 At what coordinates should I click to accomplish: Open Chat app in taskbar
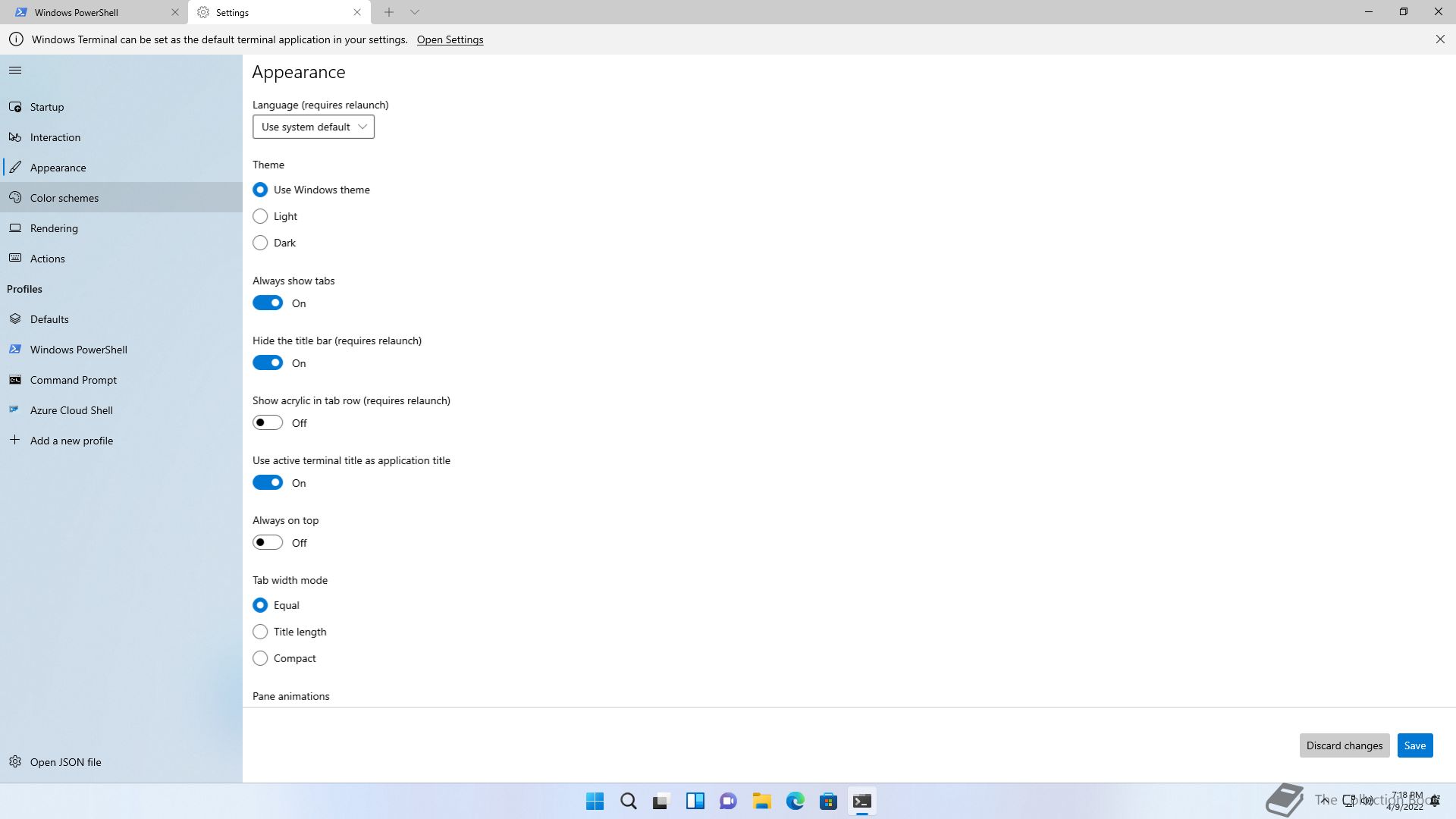(x=729, y=801)
